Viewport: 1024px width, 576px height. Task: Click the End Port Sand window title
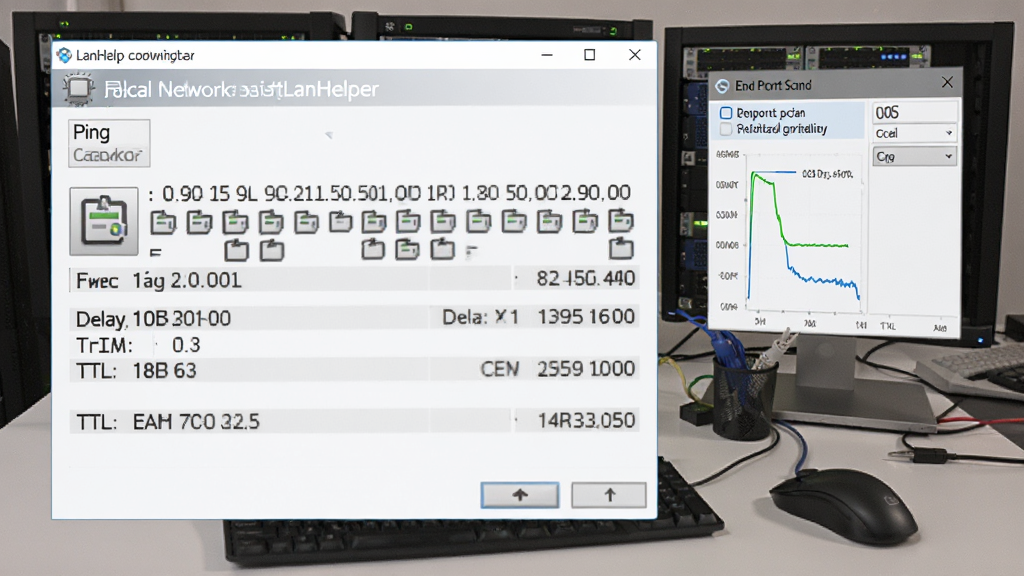(x=773, y=86)
